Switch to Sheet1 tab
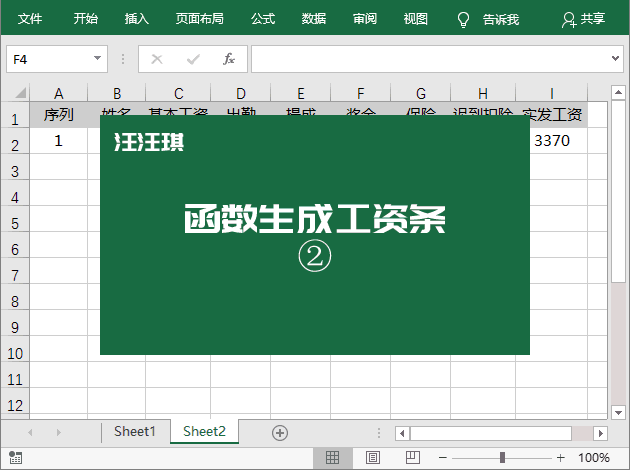The image size is (630, 470). tap(135, 431)
